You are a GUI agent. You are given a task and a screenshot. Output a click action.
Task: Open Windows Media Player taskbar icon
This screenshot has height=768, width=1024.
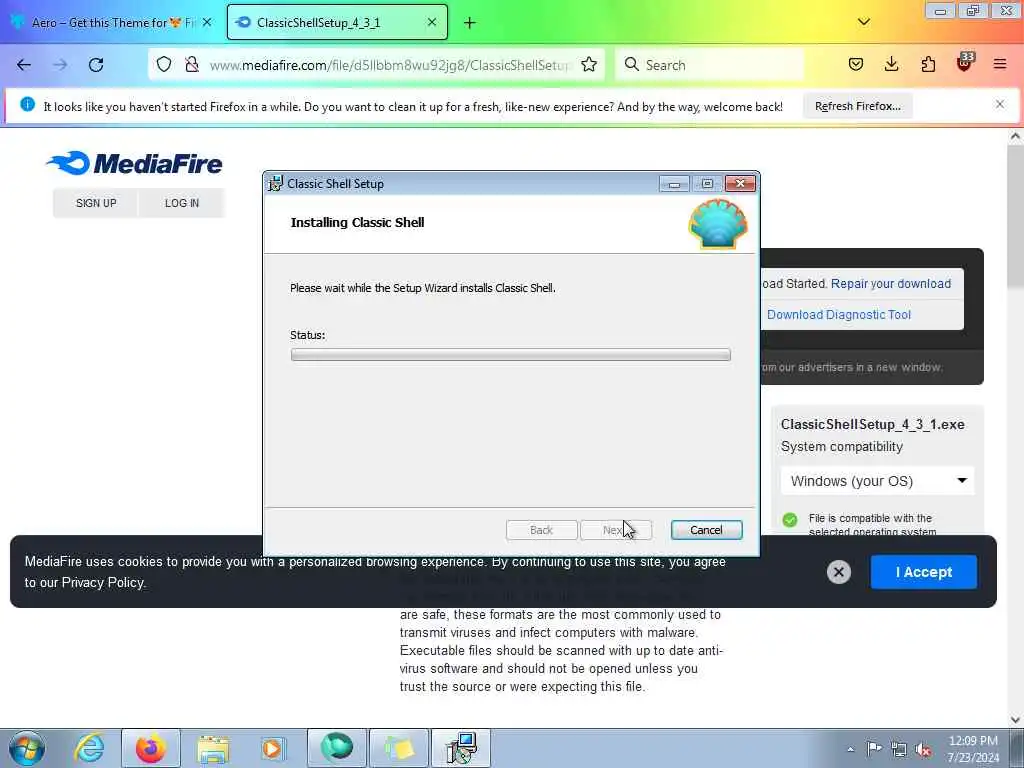[272, 748]
